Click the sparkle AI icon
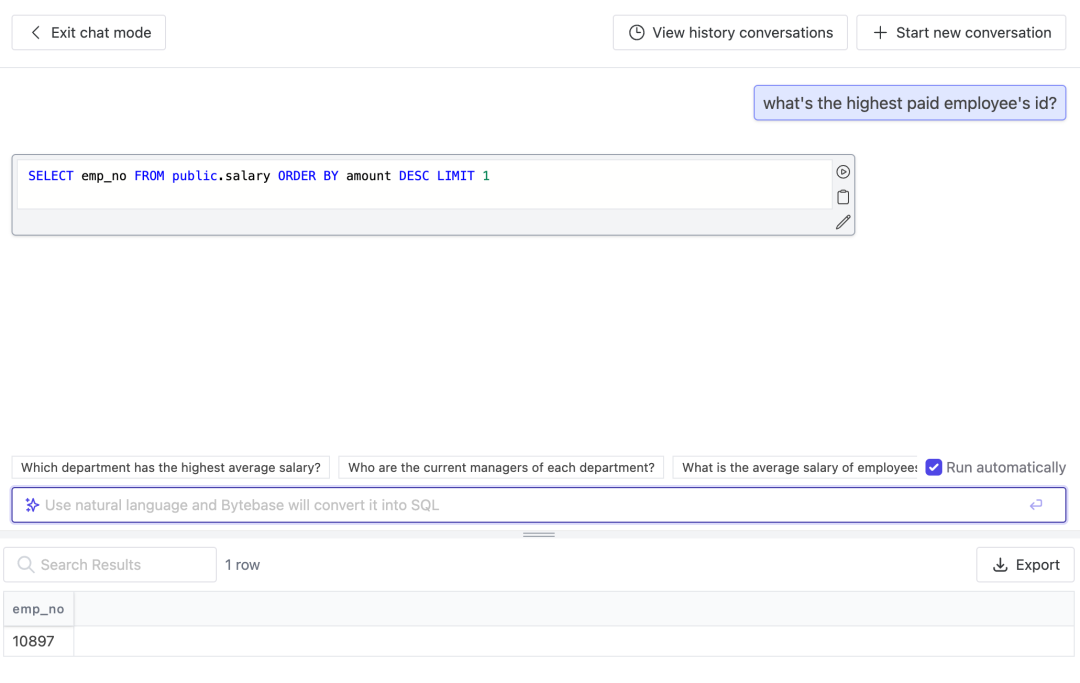1080x683 pixels. (32, 505)
